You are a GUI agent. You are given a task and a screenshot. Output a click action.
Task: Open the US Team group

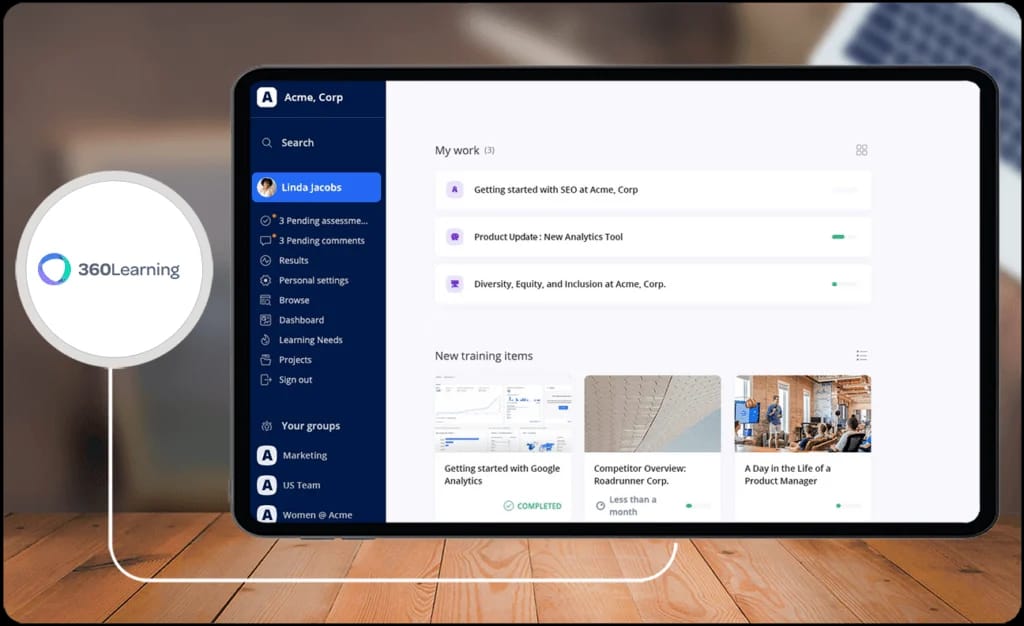coord(301,485)
